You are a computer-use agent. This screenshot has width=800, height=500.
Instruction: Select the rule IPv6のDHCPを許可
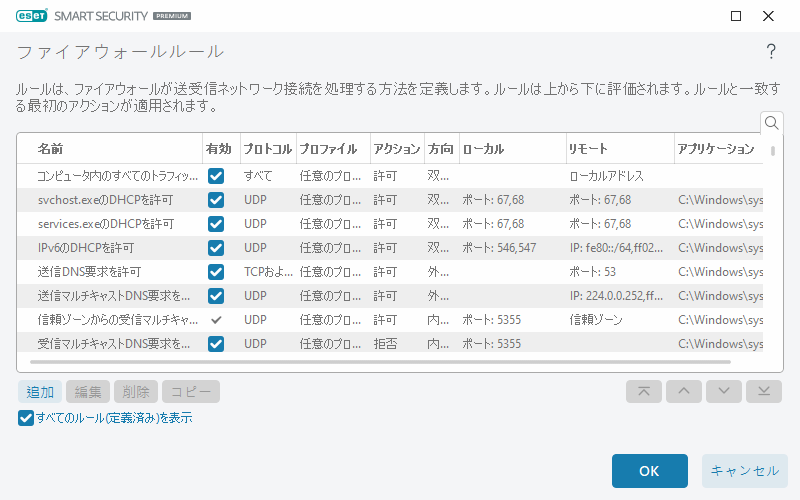click(390, 248)
